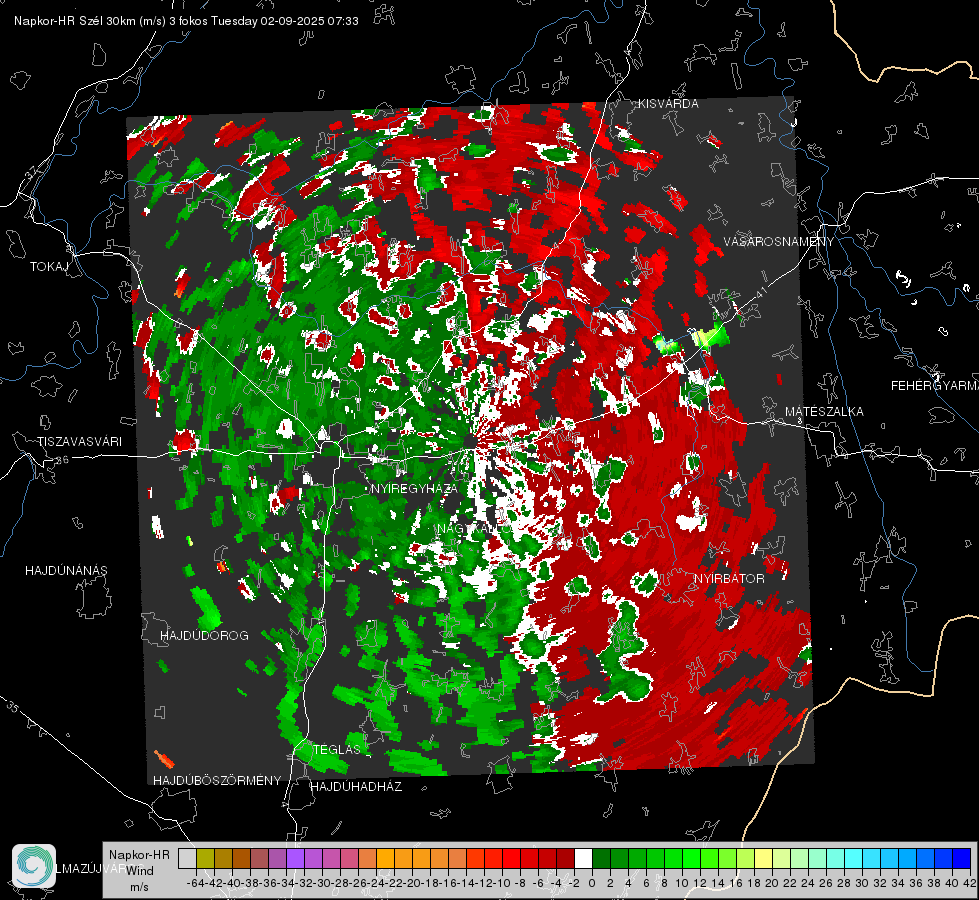Viewport: 979px width, 900px height.
Task: Click the HAJDÚDOROG label
Action: coord(204,636)
